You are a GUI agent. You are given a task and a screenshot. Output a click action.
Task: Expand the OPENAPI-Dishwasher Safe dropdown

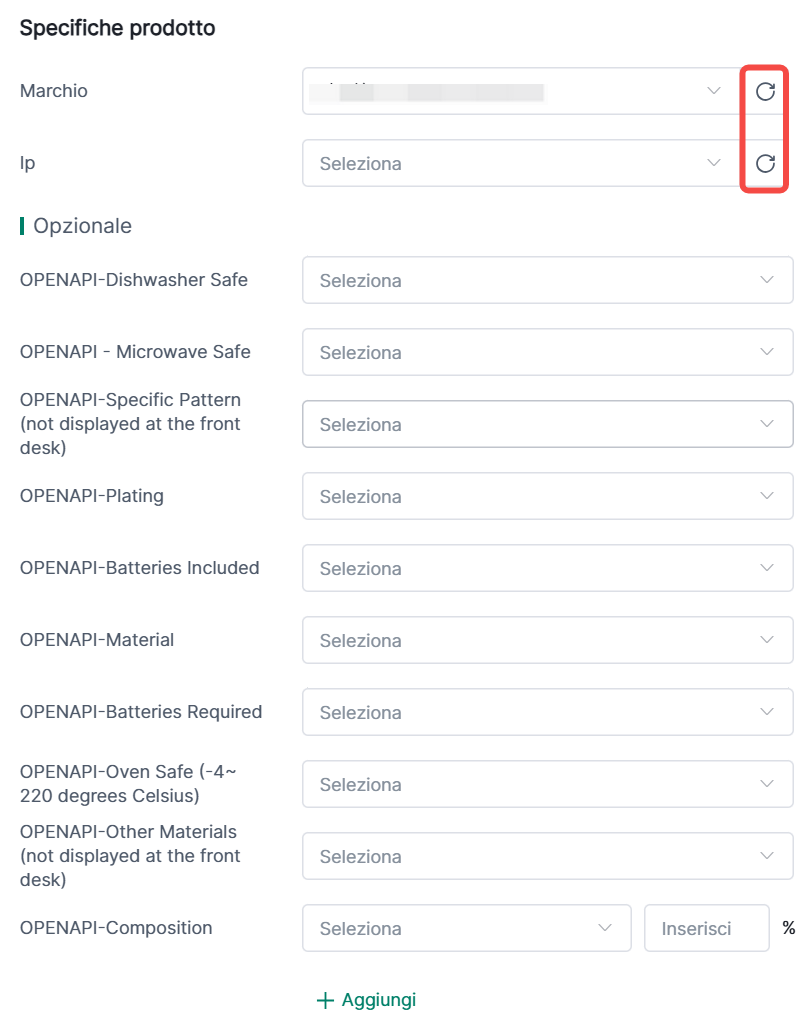[547, 281]
